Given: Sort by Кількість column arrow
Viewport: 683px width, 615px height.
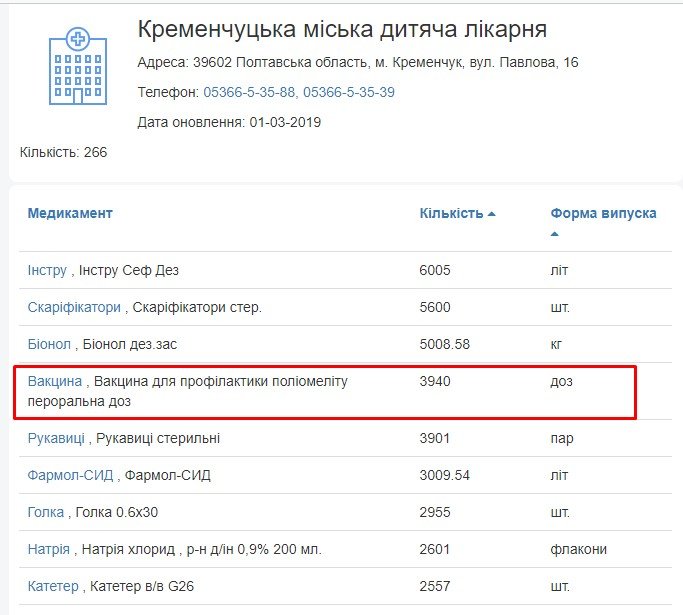Looking at the screenshot, I should click(x=491, y=215).
